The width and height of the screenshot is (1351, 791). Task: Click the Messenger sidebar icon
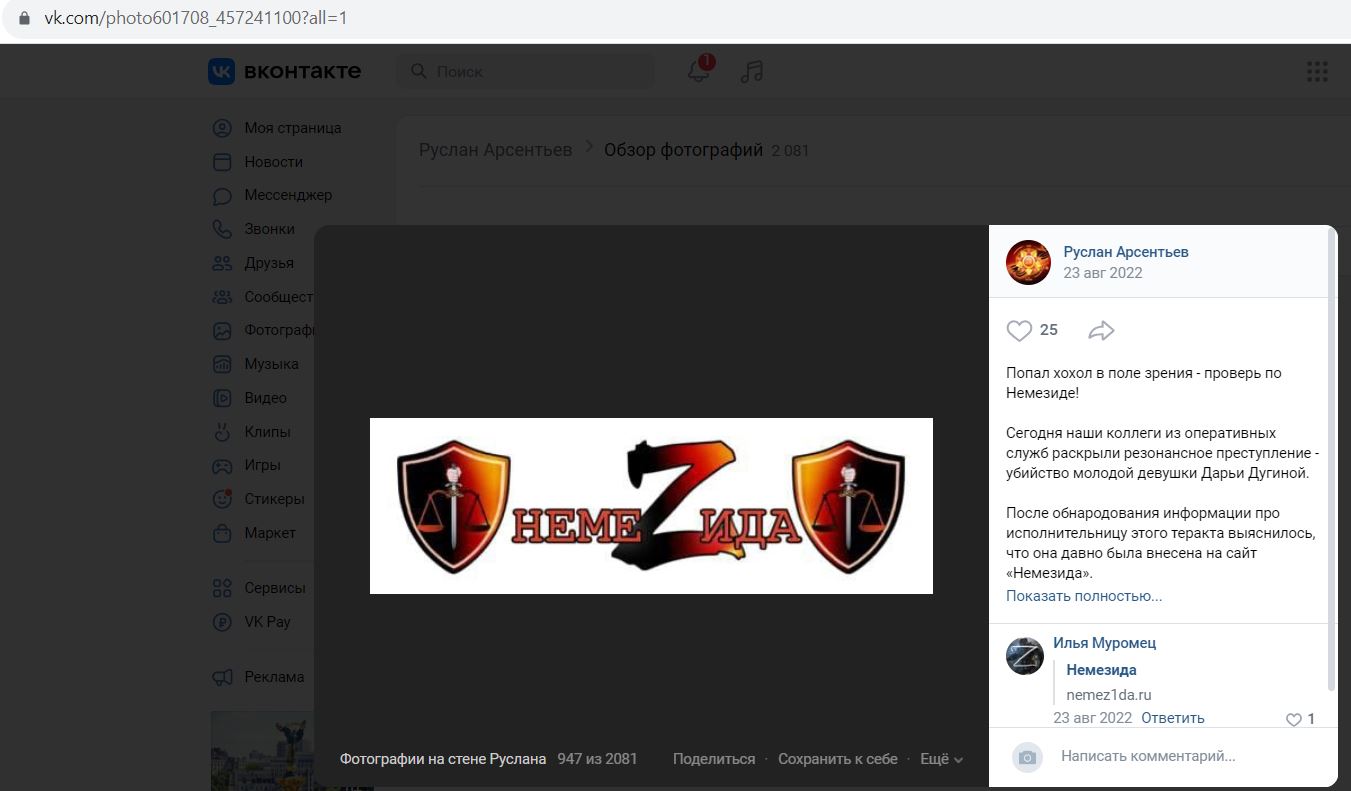tap(222, 195)
